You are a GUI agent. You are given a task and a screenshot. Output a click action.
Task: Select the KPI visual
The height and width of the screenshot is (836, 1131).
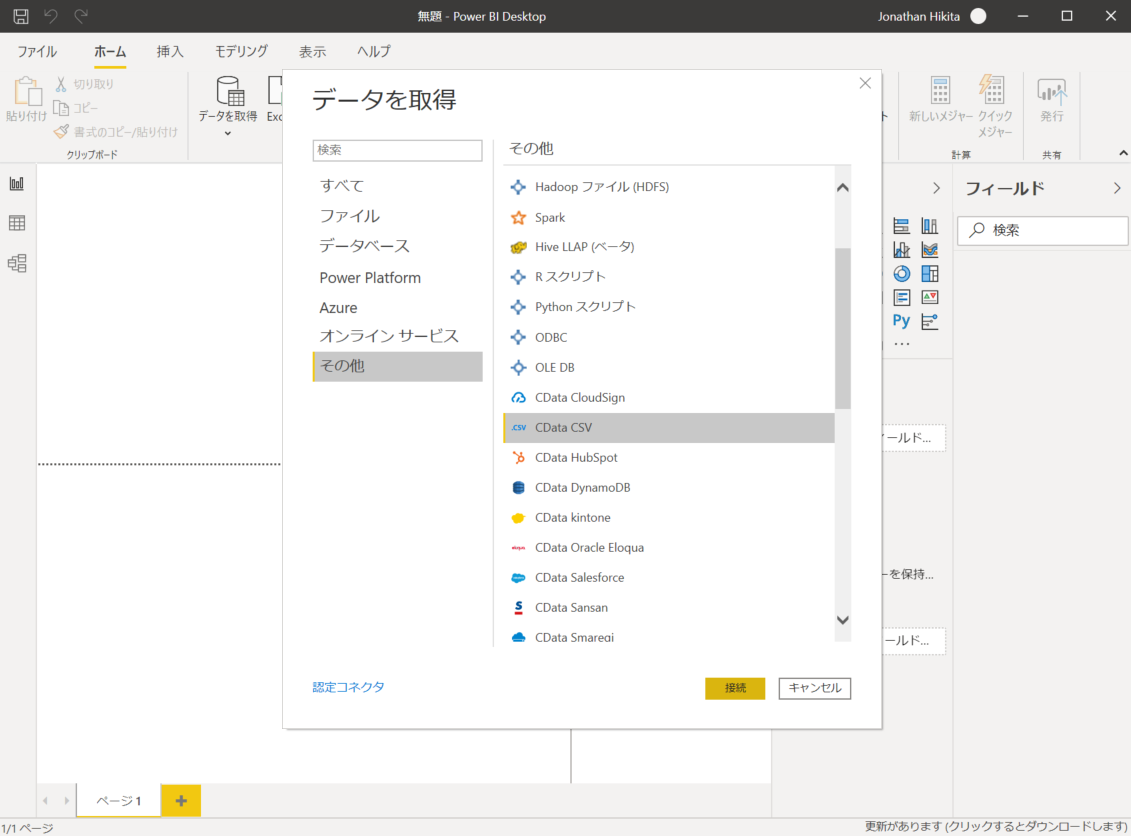click(929, 297)
